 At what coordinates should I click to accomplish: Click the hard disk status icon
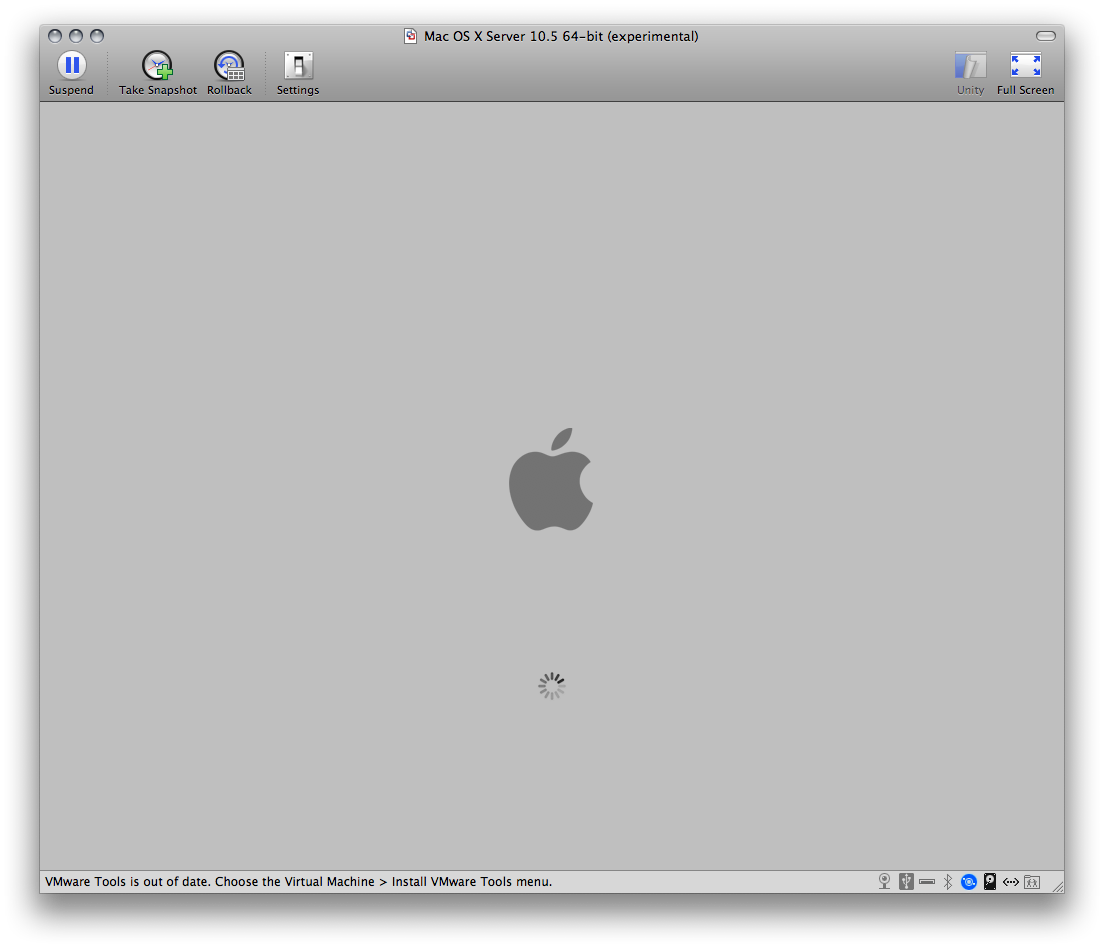[x=990, y=881]
